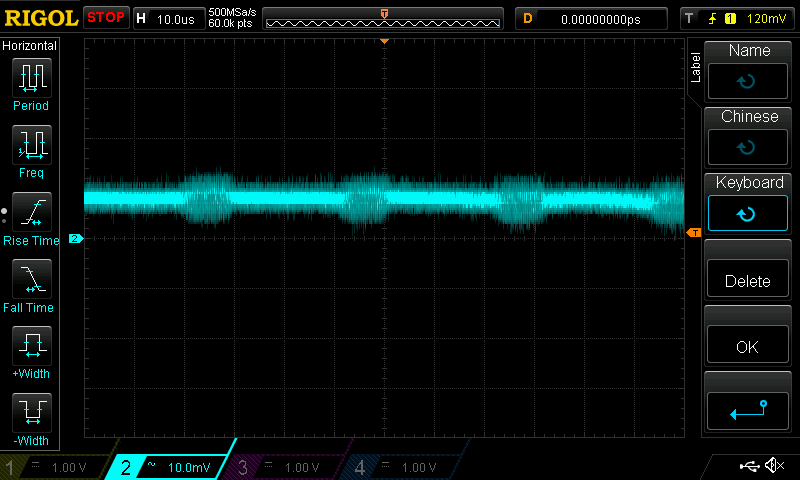Click the trigger source channel 1 badge
The width and height of the screenshot is (800, 480).
tap(730, 19)
